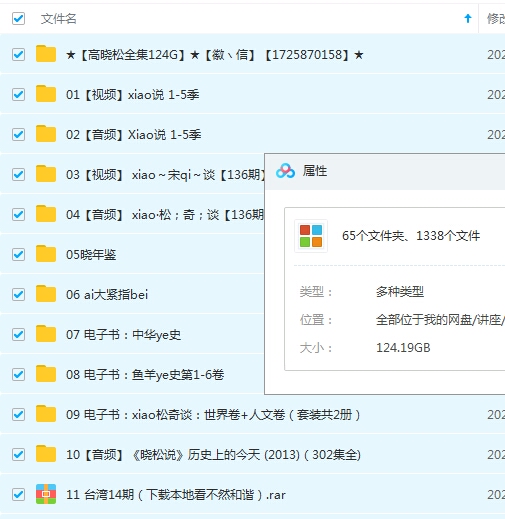Image resolution: width=505 pixels, height=519 pixels.
Task: Open folder 04【音频】xiao·松；奇；谈
Action: coord(165,215)
